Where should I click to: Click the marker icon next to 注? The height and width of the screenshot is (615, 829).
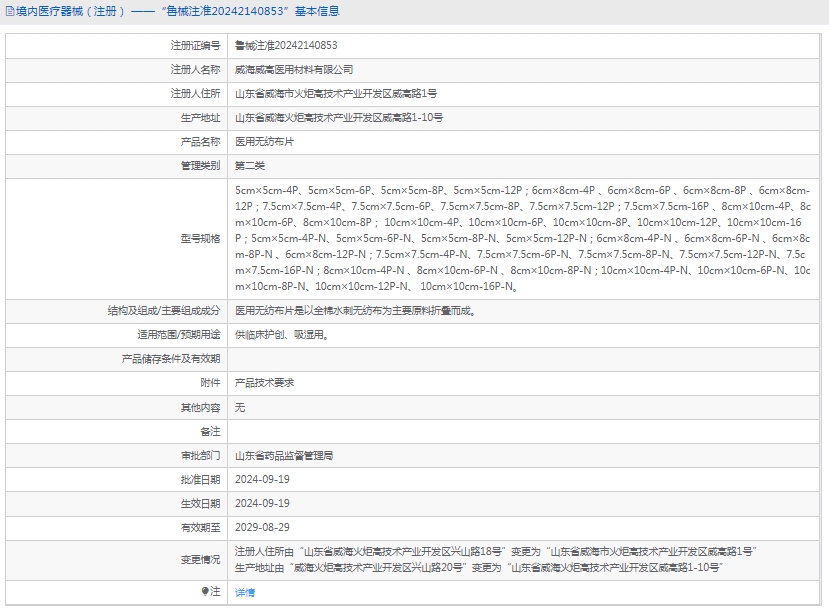pyautogui.click(x=205, y=592)
